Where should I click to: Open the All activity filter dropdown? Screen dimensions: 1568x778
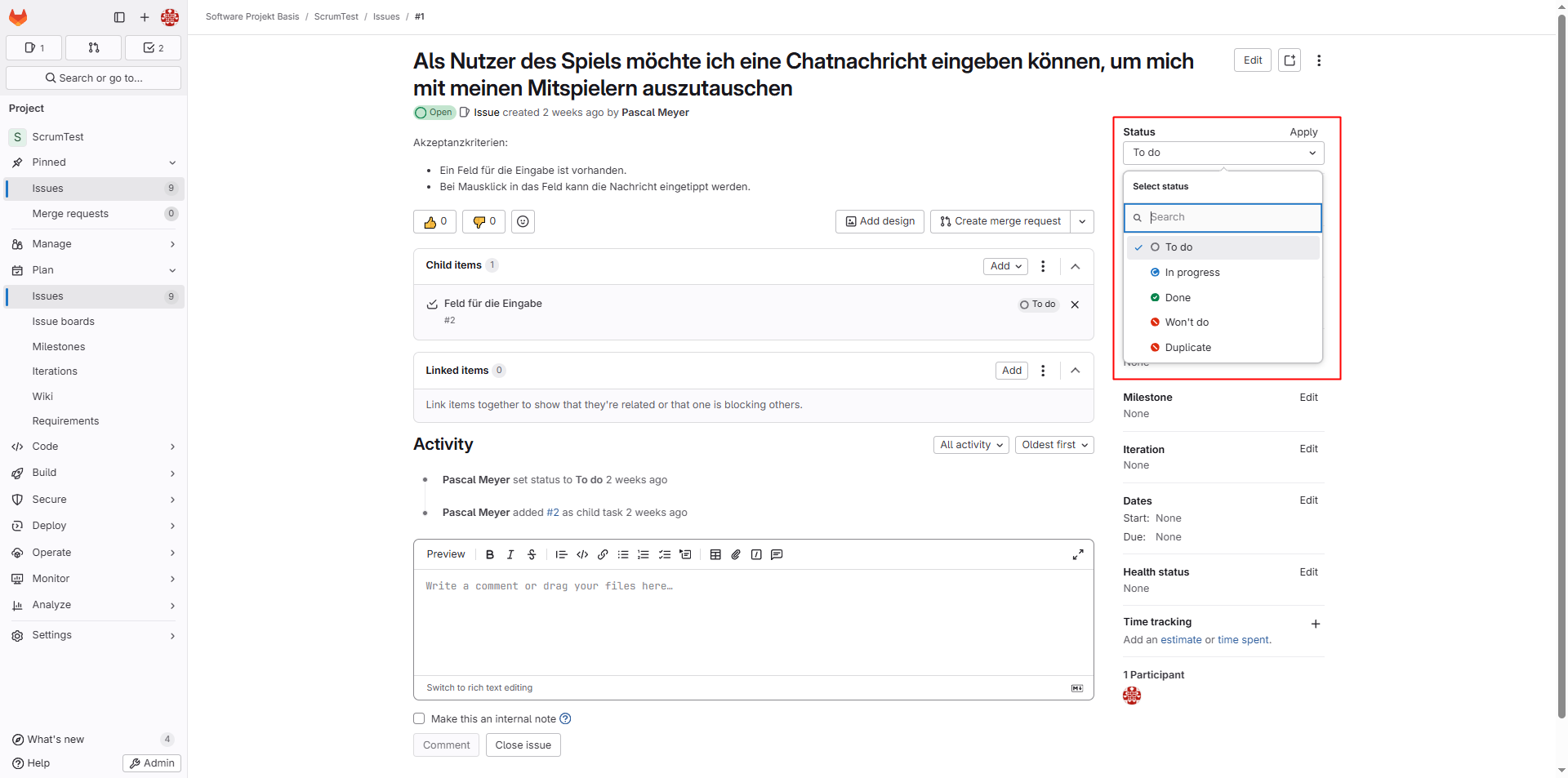970,445
